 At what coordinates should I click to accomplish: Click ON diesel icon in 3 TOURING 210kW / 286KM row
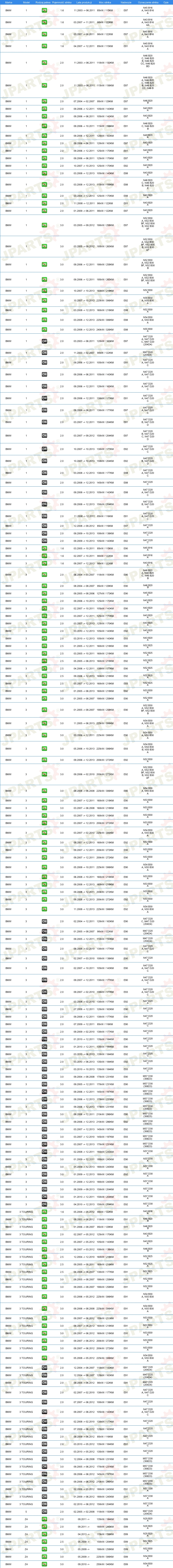[44, 1482]
